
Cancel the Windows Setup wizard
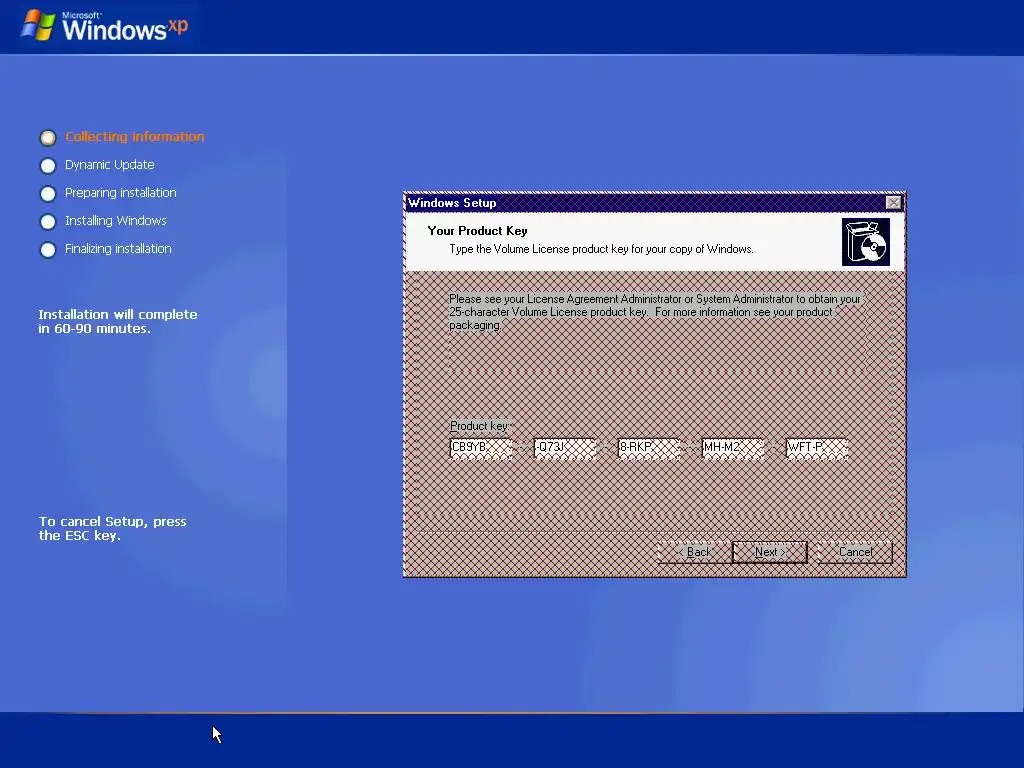[855, 552]
